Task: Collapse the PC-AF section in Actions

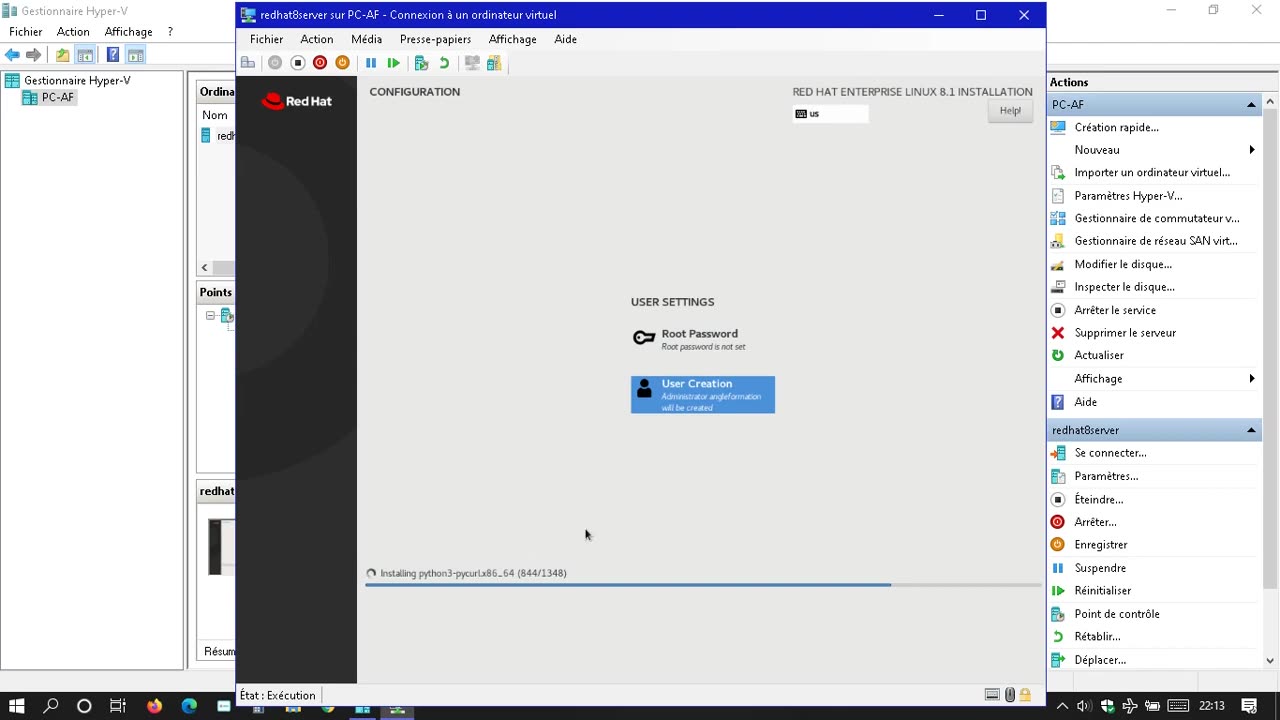Action: pos(1251,105)
